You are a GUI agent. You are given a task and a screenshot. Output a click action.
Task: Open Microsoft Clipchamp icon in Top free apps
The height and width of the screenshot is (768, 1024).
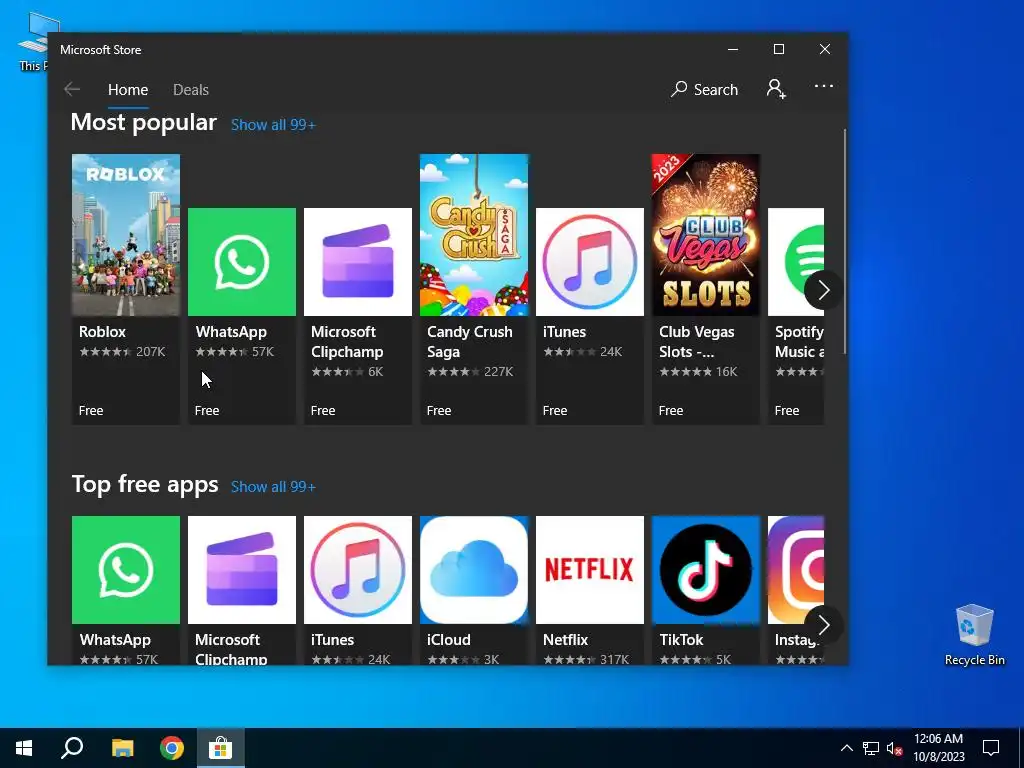click(x=242, y=570)
